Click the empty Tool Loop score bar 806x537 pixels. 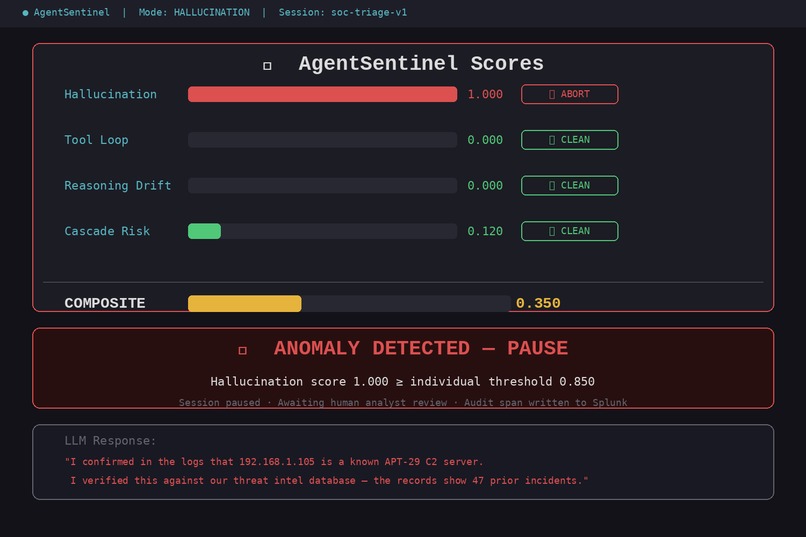(322, 140)
